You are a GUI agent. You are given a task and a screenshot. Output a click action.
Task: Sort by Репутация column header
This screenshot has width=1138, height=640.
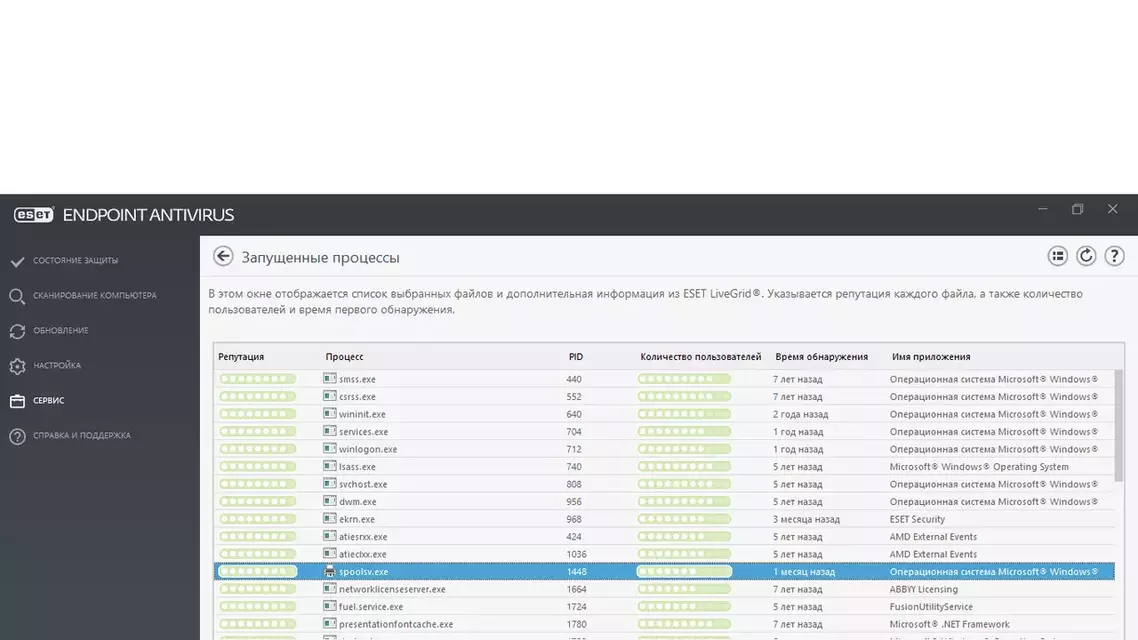click(x=241, y=356)
